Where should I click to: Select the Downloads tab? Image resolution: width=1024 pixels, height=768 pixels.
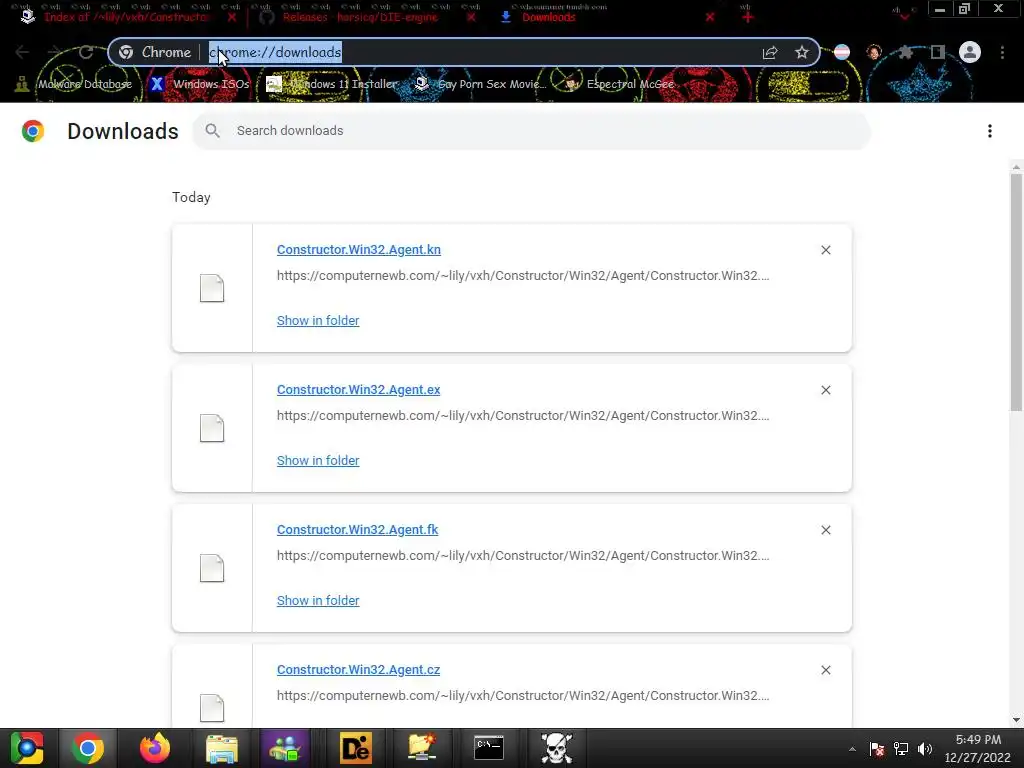[547, 17]
